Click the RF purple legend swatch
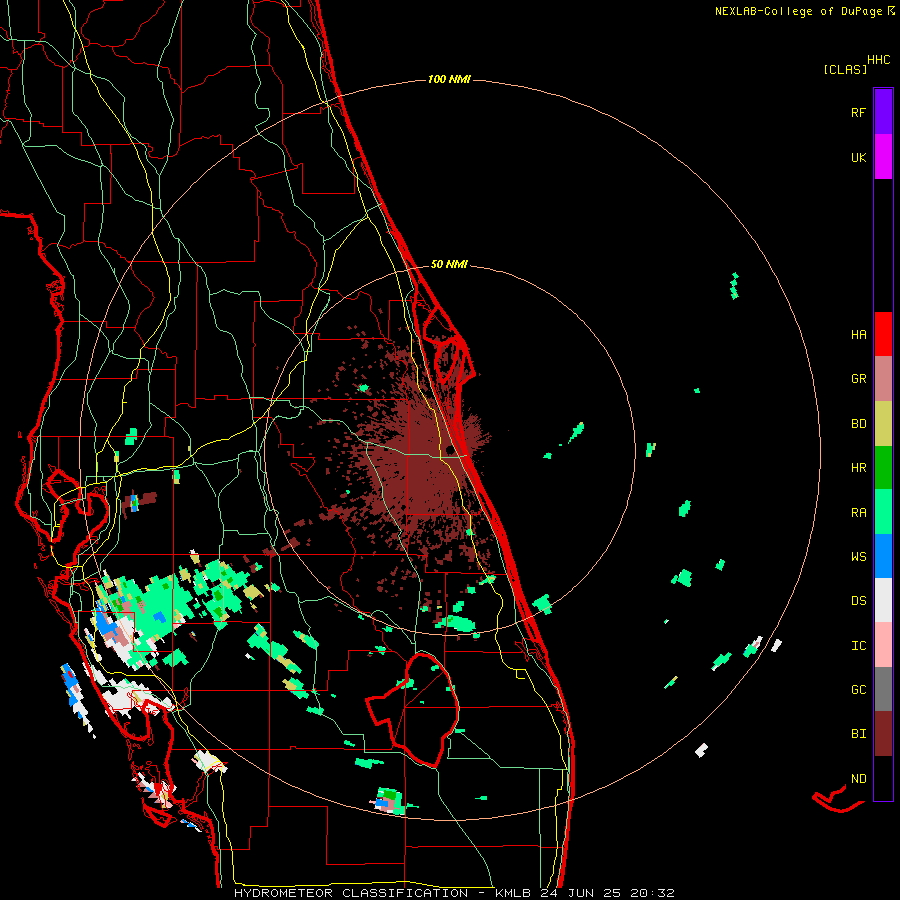Screen dimensions: 900x900 point(883,112)
